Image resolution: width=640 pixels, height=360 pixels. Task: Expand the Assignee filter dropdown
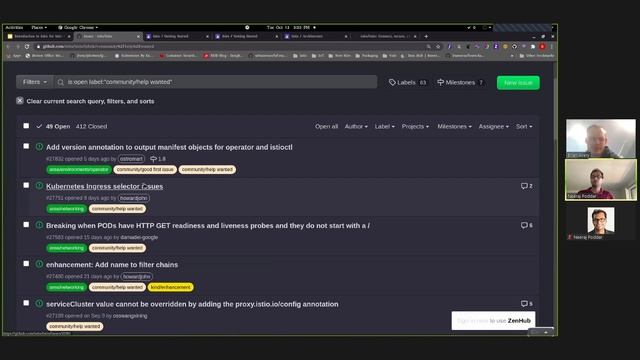click(493, 127)
